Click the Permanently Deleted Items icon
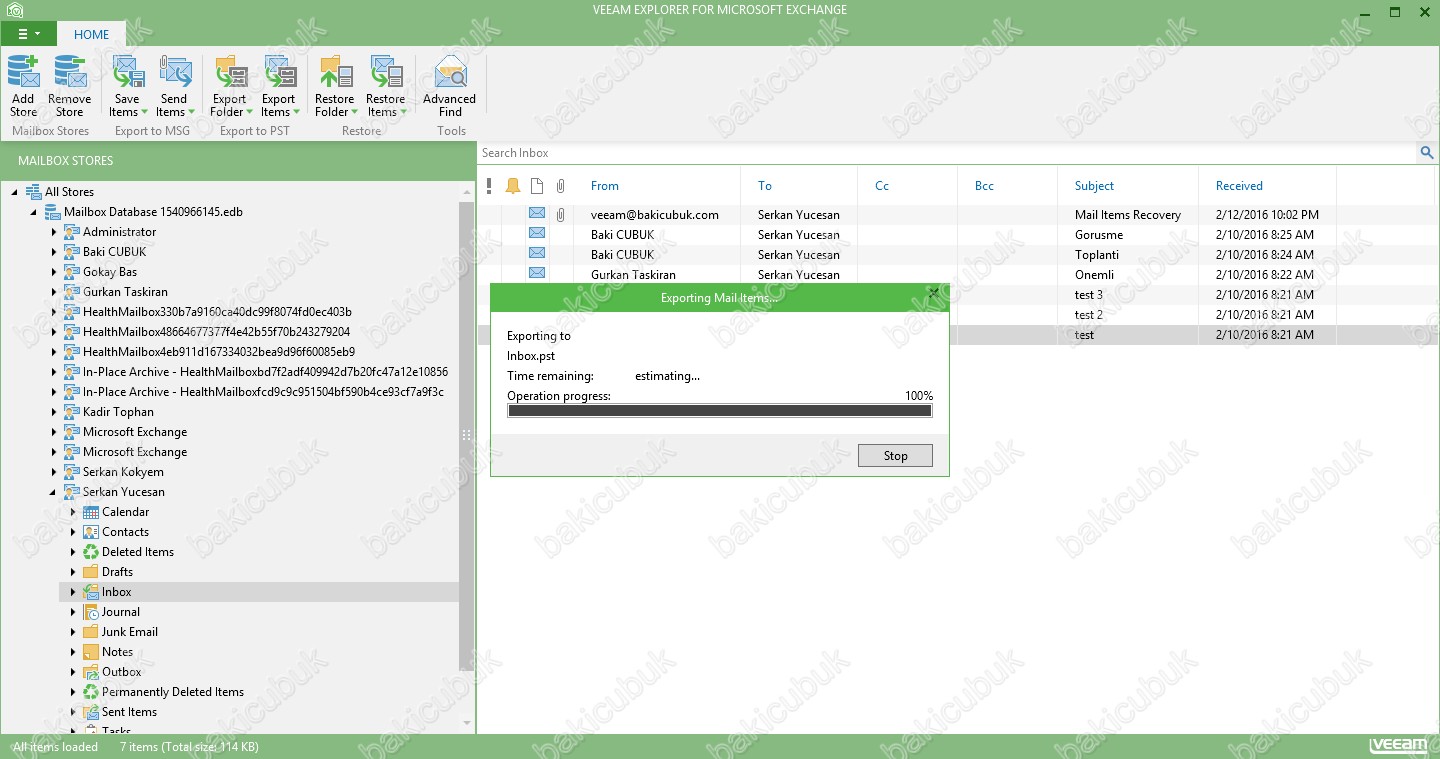The image size is (1440, 759). [91, 692]
